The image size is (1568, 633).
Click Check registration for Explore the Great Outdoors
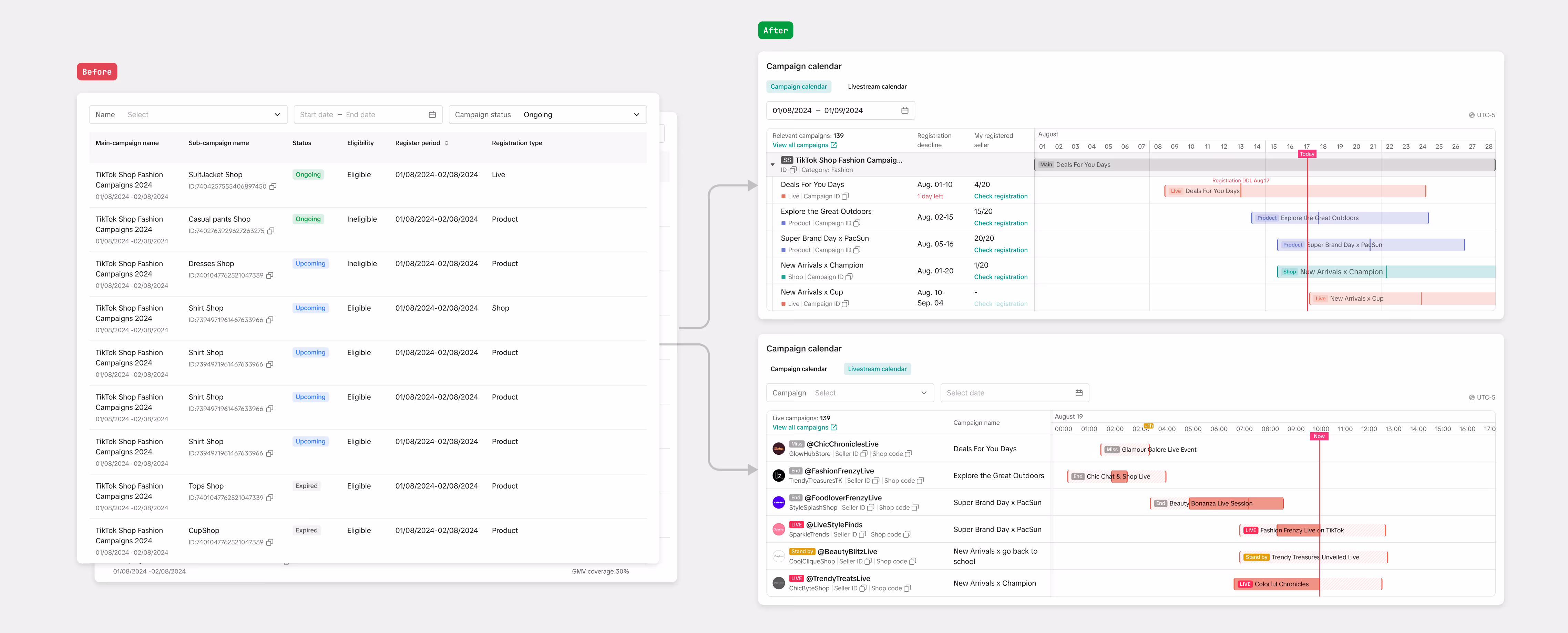tap(1000, 223)
